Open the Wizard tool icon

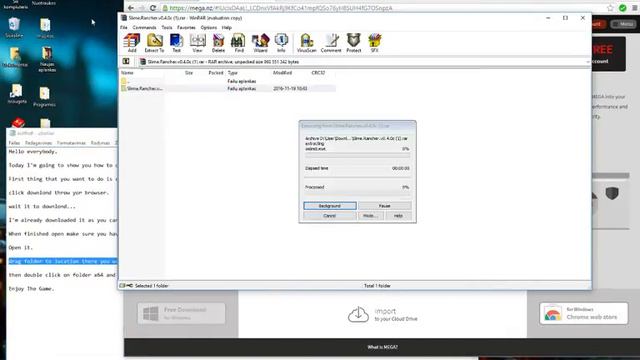coord(260,43)
